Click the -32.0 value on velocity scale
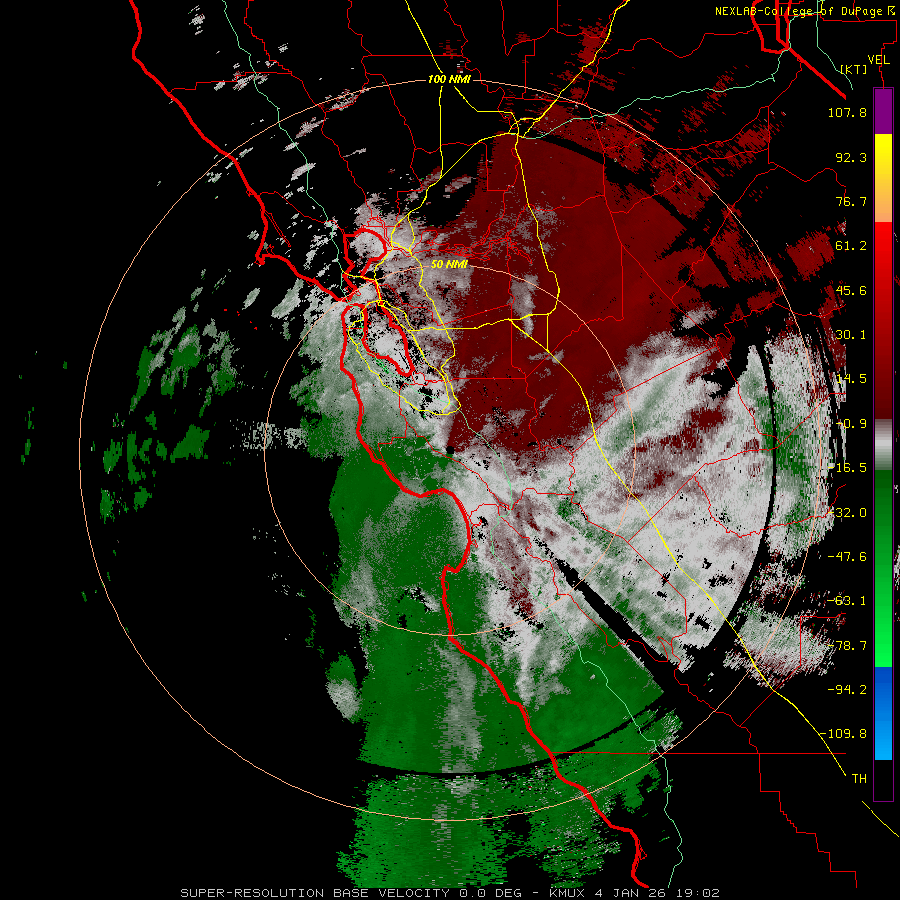900x900 pixels. (x=847, y=513)
